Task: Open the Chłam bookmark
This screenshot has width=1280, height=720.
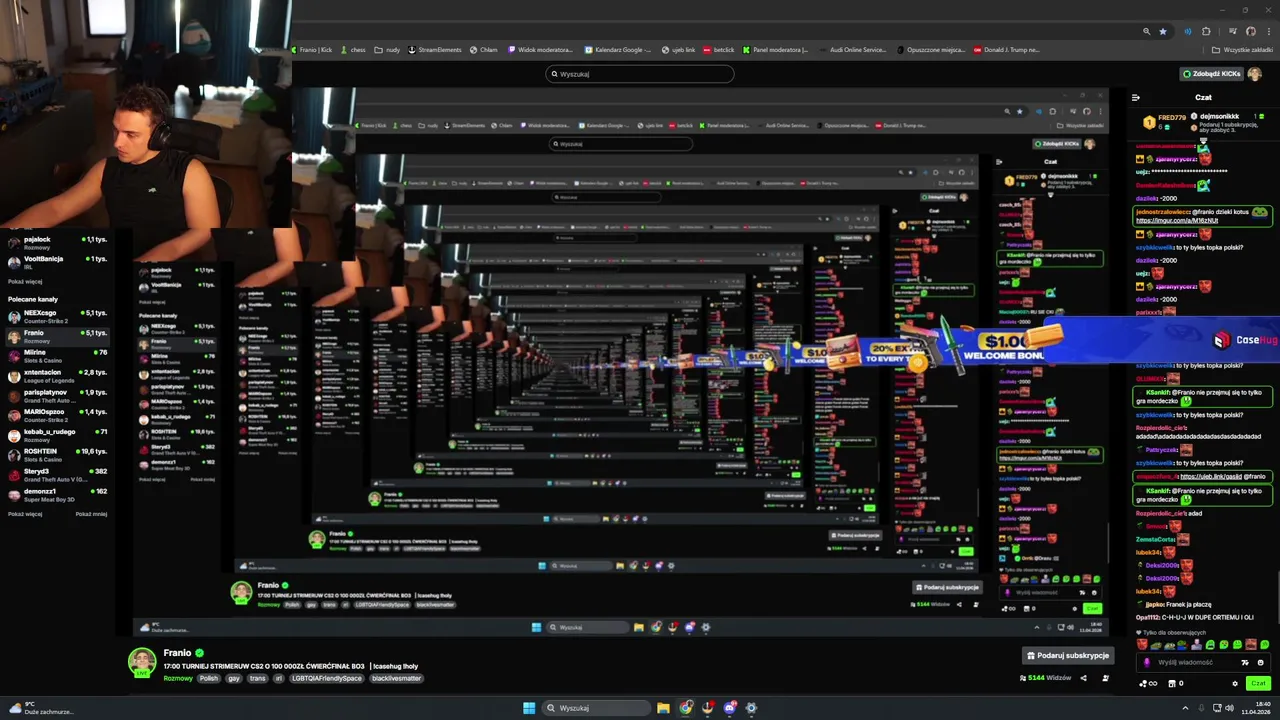Action: [484, 50]
